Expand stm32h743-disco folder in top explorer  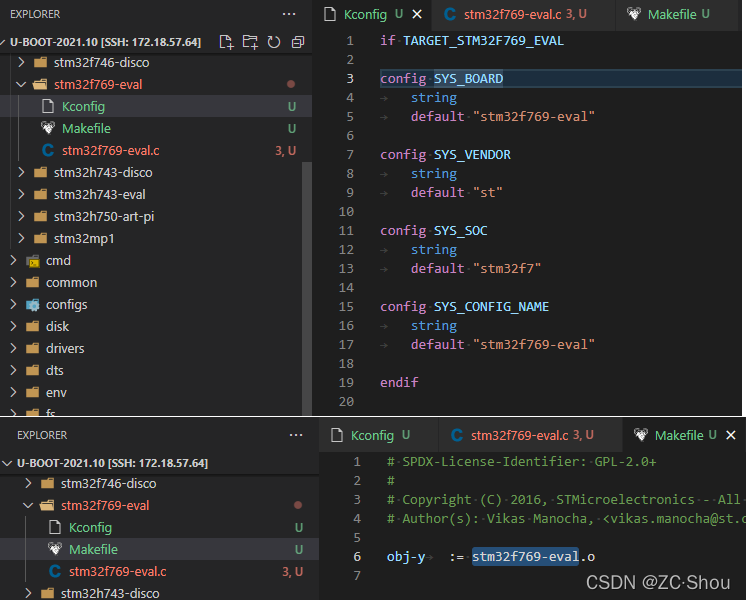[21, 172]
